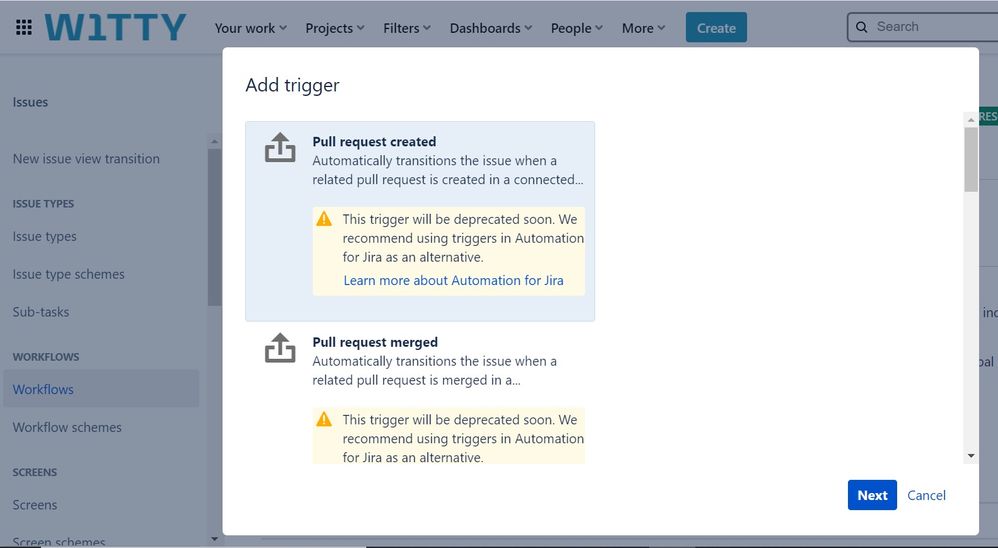Click the dialog scrollbar thumb
This screenshot has width=998, height=548.
tap(971, 159)
